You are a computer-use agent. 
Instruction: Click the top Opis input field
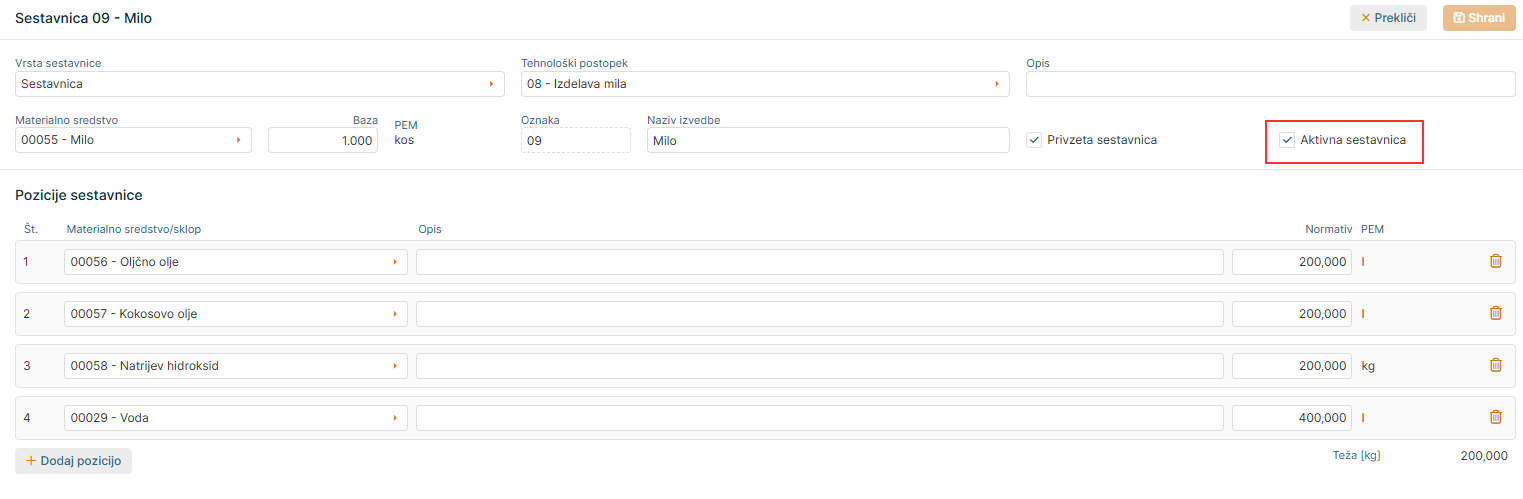[x=1270, y=84]
